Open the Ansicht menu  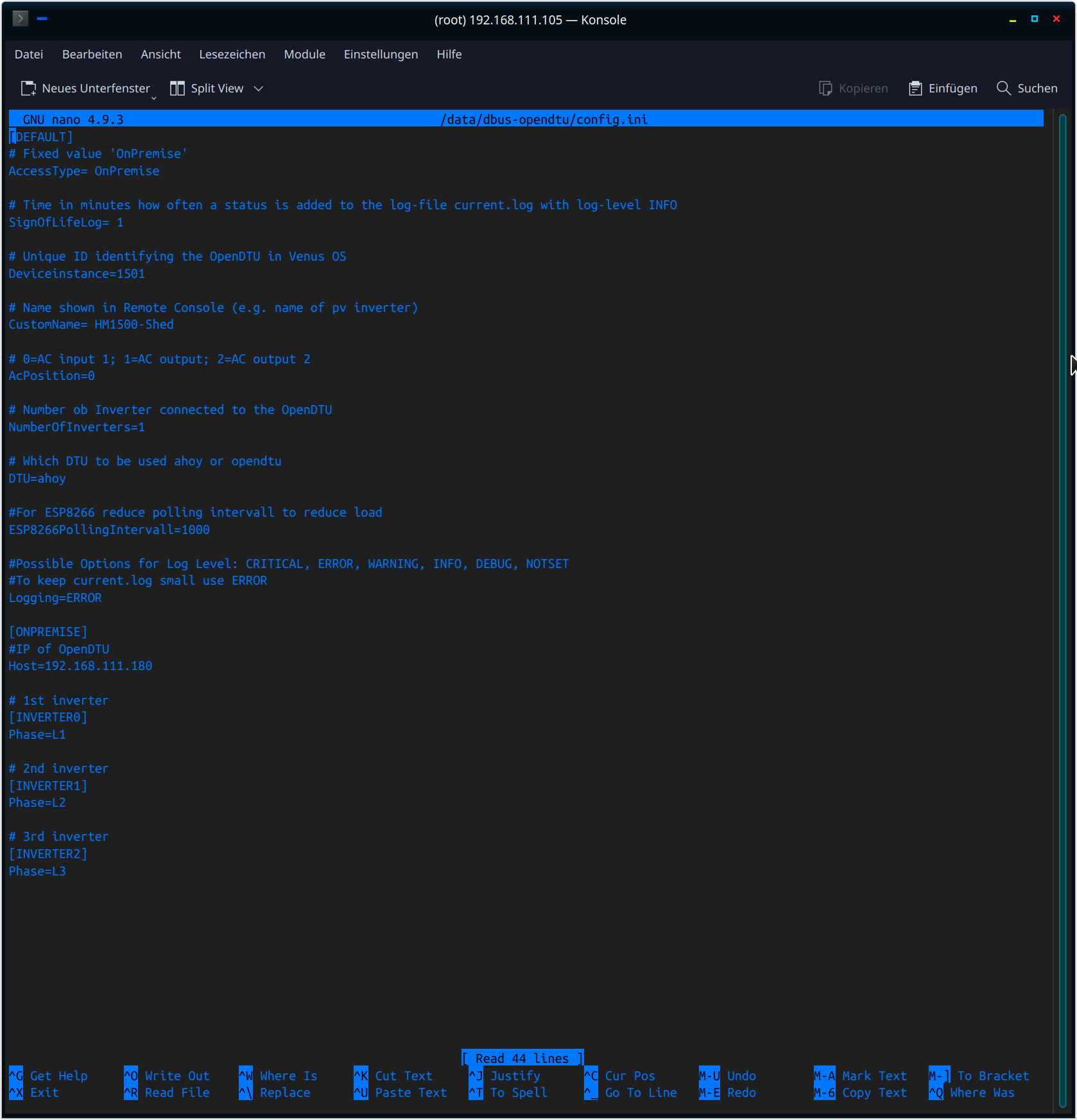tap(160, 55)
